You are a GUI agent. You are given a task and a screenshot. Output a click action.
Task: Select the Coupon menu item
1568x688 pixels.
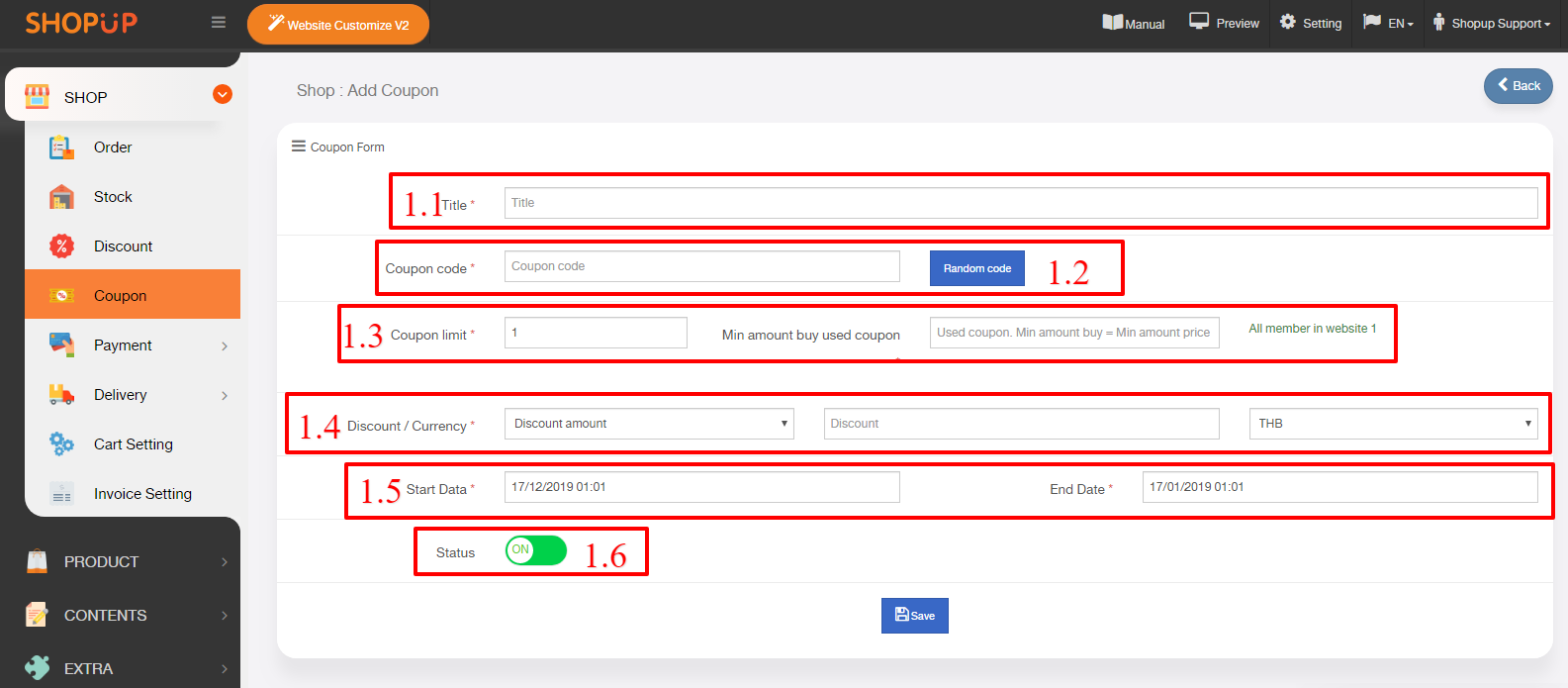[x=133, y=294]
